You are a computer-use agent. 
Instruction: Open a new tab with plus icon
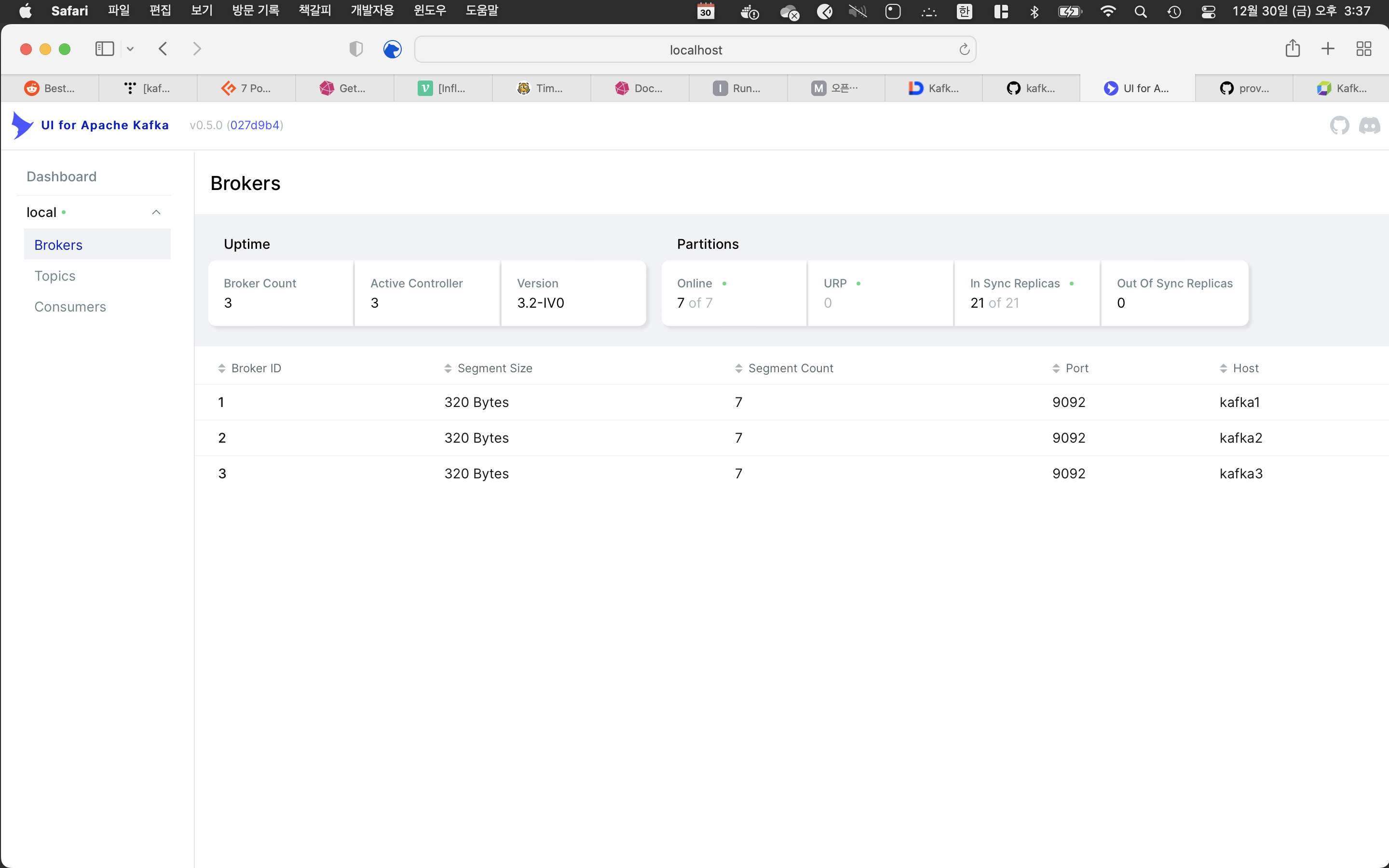tap(1328, 49)
